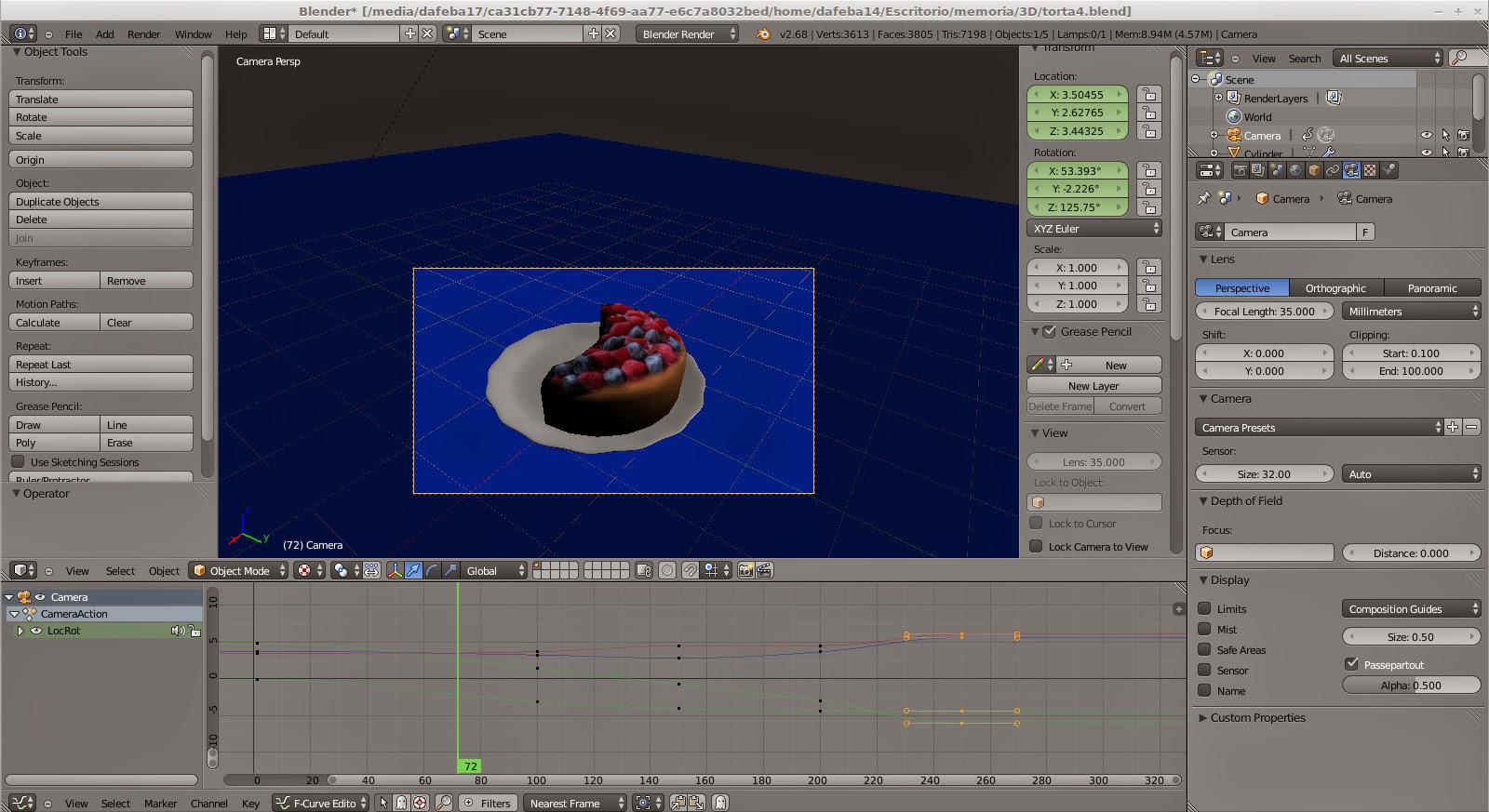
Task: Click the Duplicate Objects button
Action: pos(101,201)
